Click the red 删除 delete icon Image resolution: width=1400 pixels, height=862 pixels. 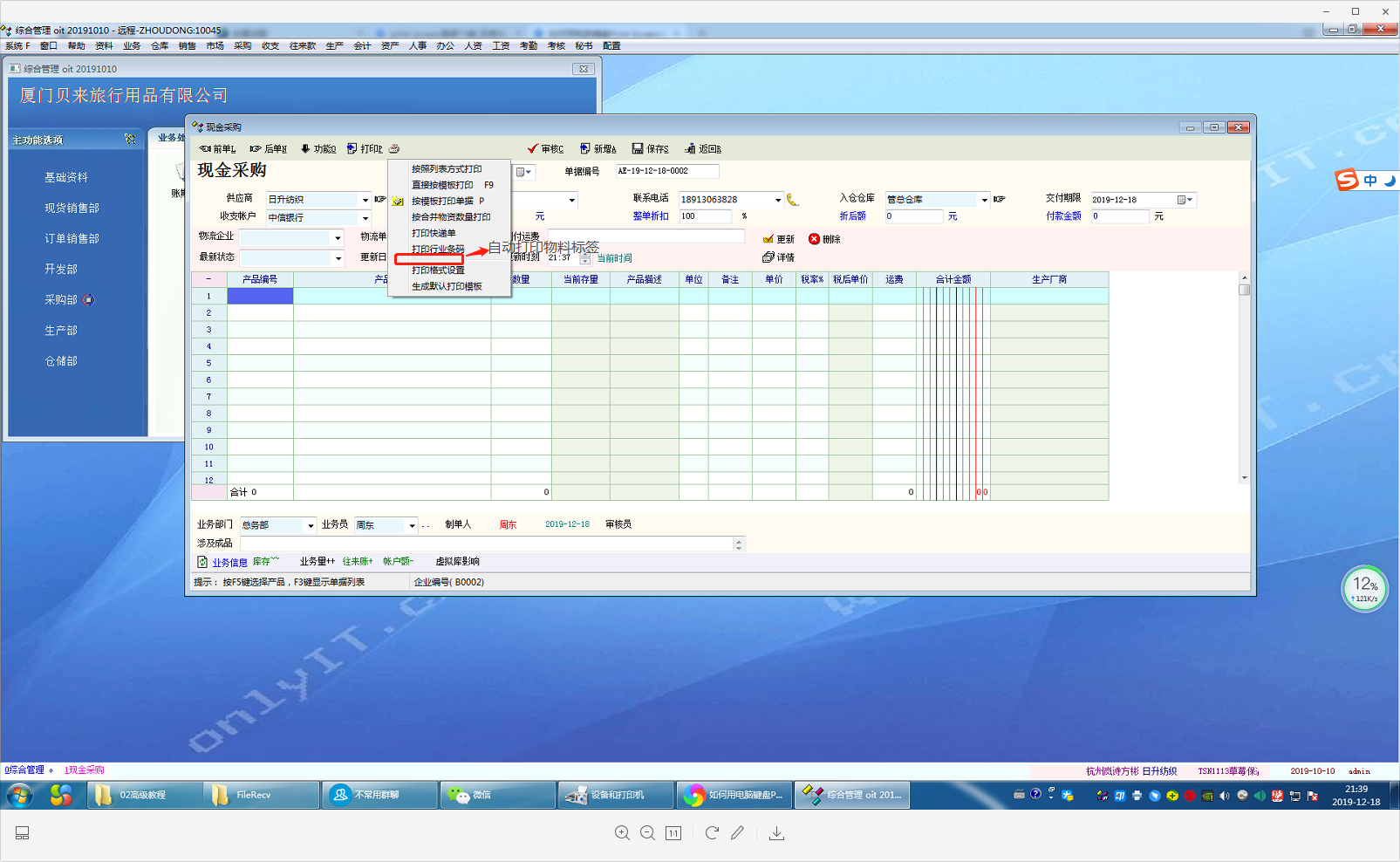click(814, 239)
